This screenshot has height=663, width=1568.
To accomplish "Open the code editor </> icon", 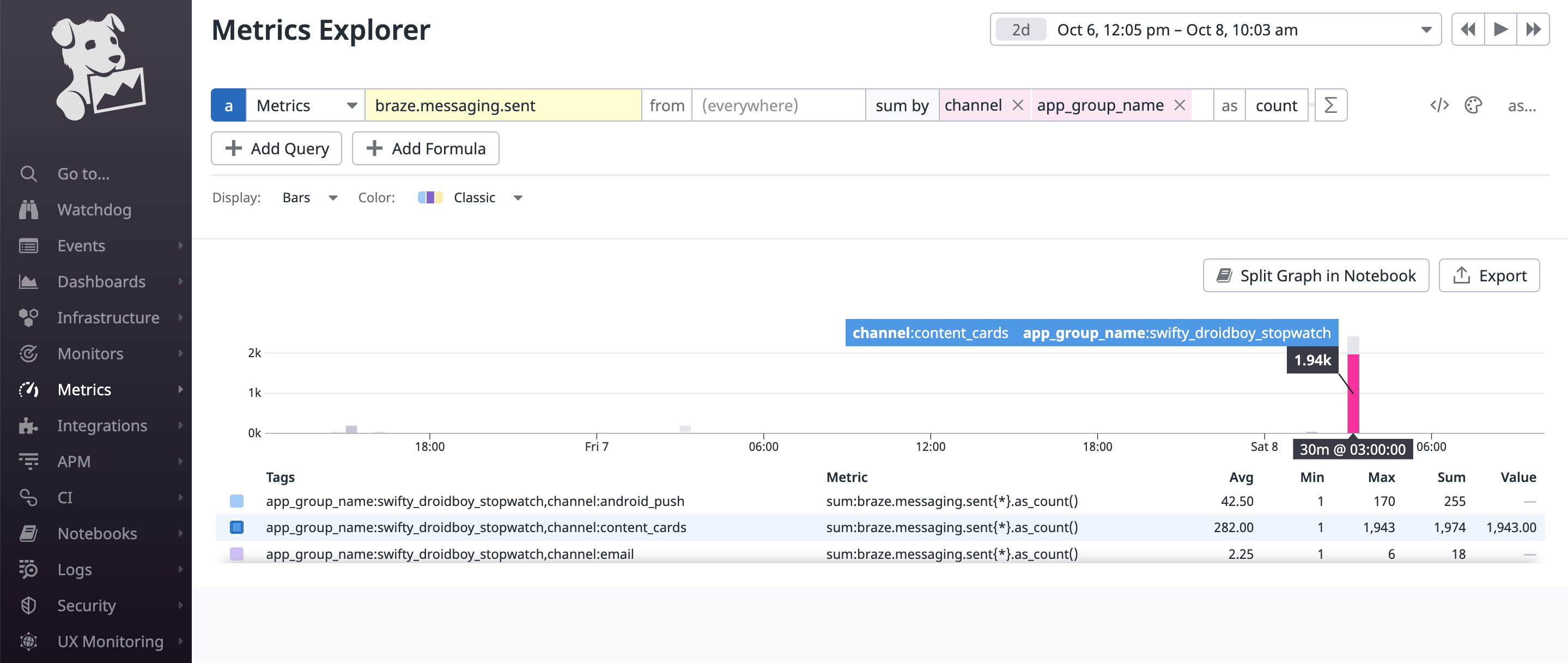I will click(x=1439, y=105).
